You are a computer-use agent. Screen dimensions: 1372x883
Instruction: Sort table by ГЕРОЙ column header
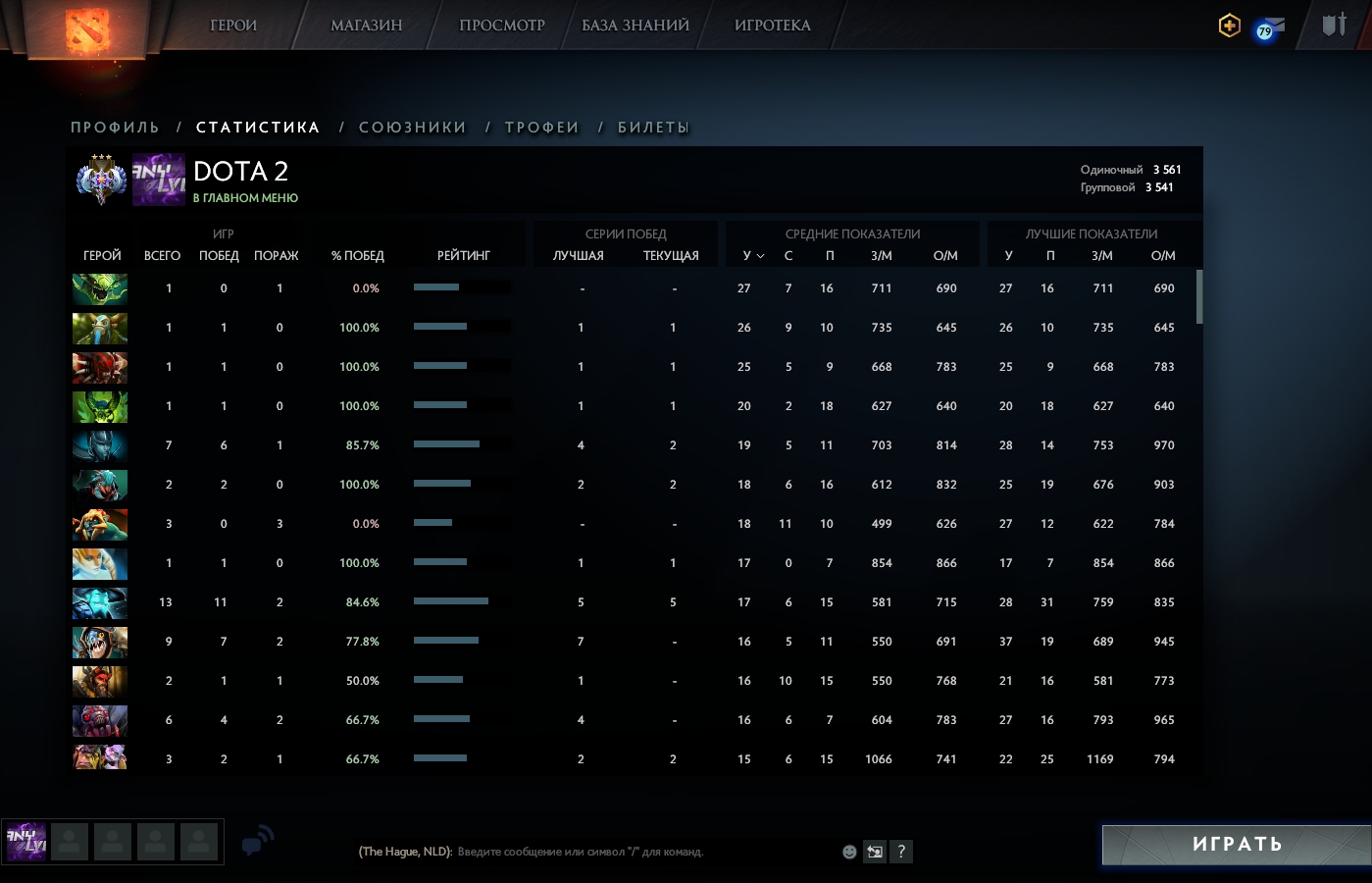pyautogui.click(x=102, y=256)
